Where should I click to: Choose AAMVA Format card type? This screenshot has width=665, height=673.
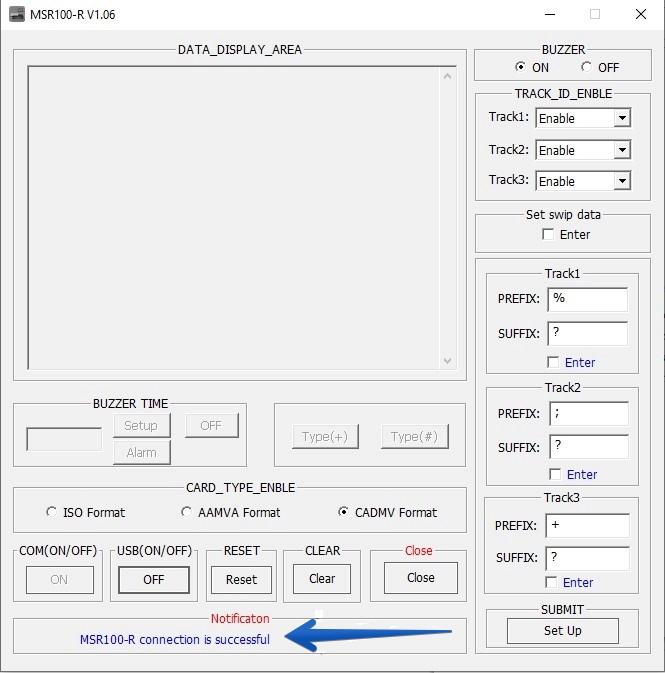[187, 512]
